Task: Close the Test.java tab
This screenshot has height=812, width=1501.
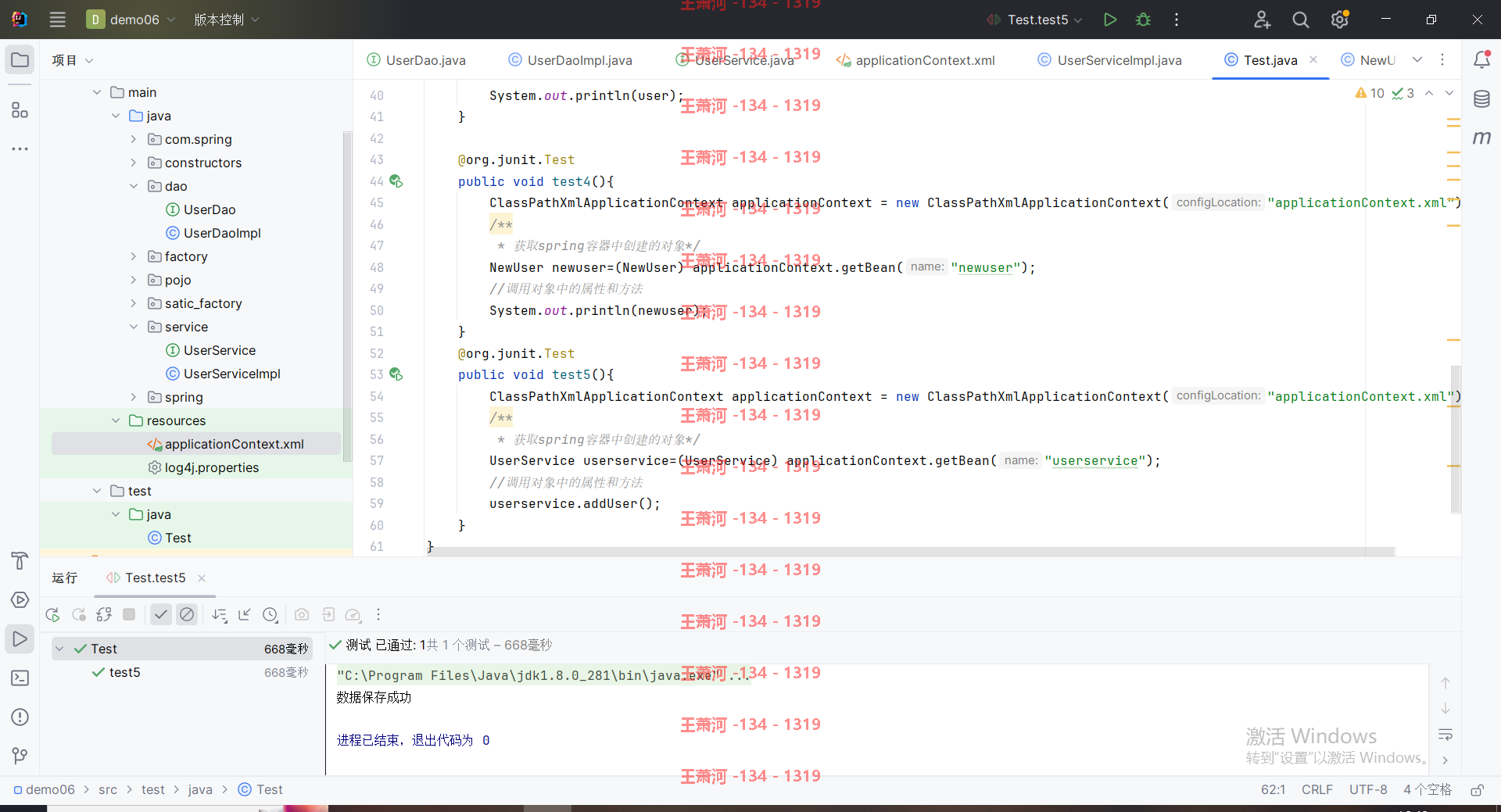Action: 1313,59
